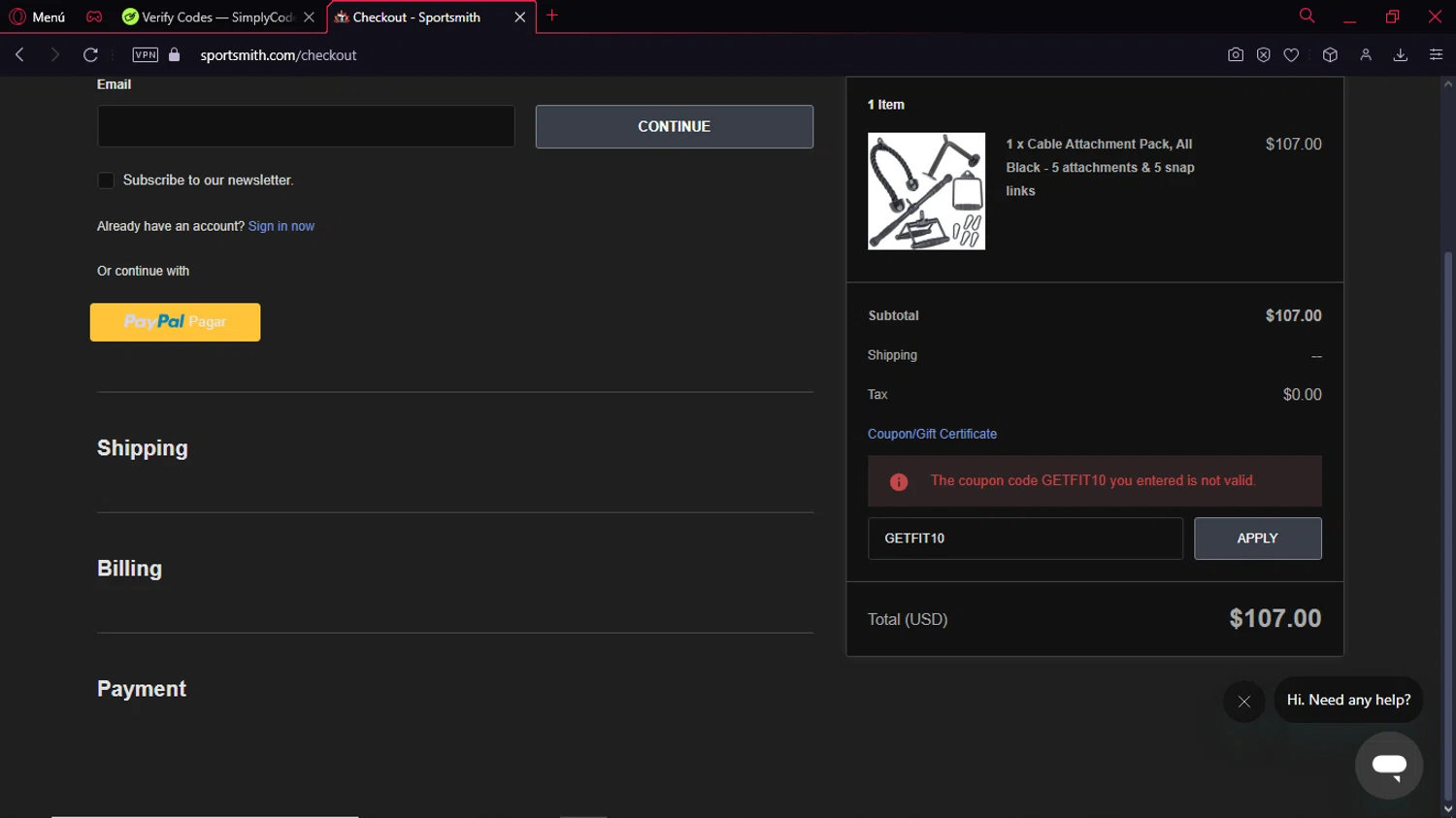Click the address bar URL sportsmith.com/checkout
This screenshot has height=818, width=1456.
pyautogui.click(x=279, y=55)
